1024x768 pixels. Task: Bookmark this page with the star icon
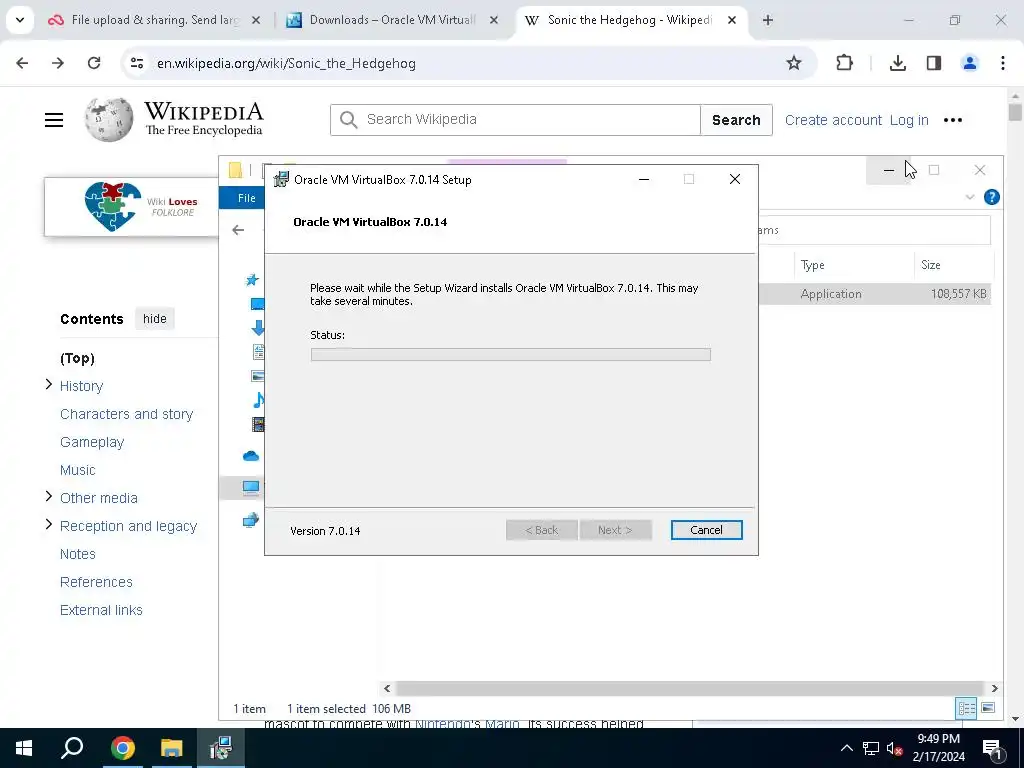click(793, 63)
